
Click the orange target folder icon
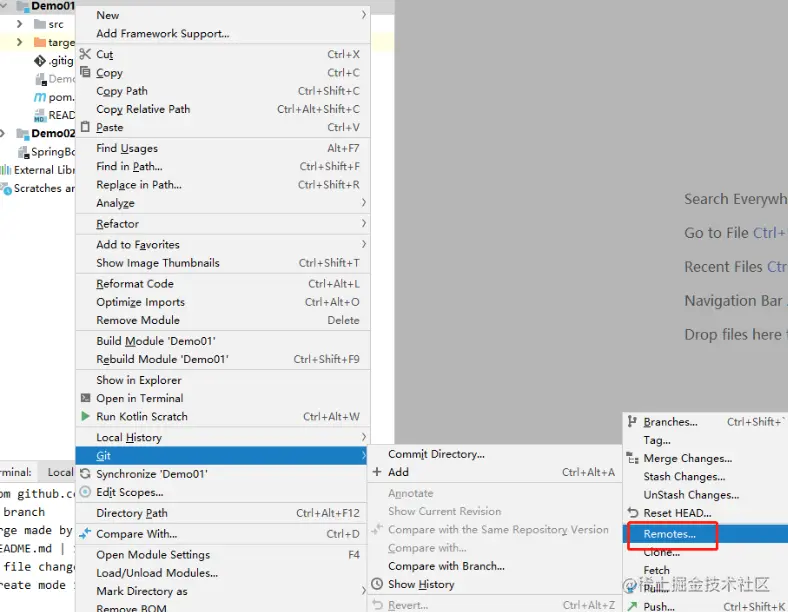pos(40,42)
